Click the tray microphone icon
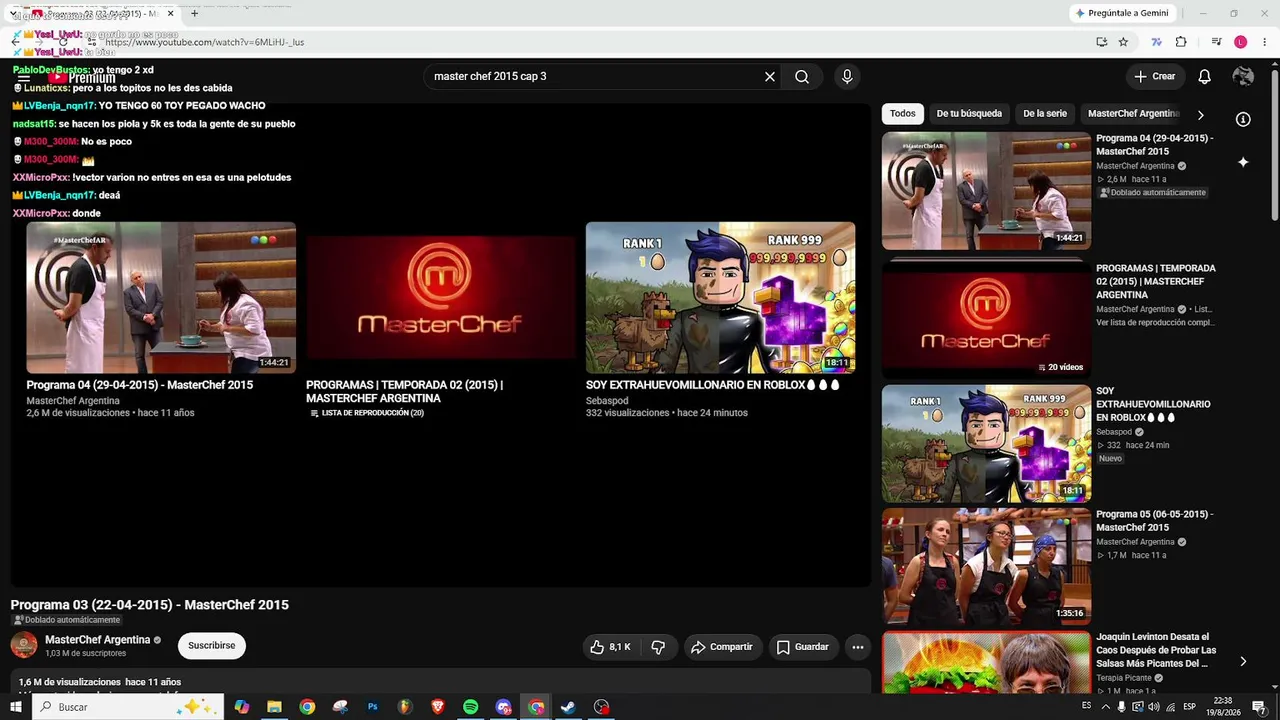1280x720 pixels. coord(1121,707)
